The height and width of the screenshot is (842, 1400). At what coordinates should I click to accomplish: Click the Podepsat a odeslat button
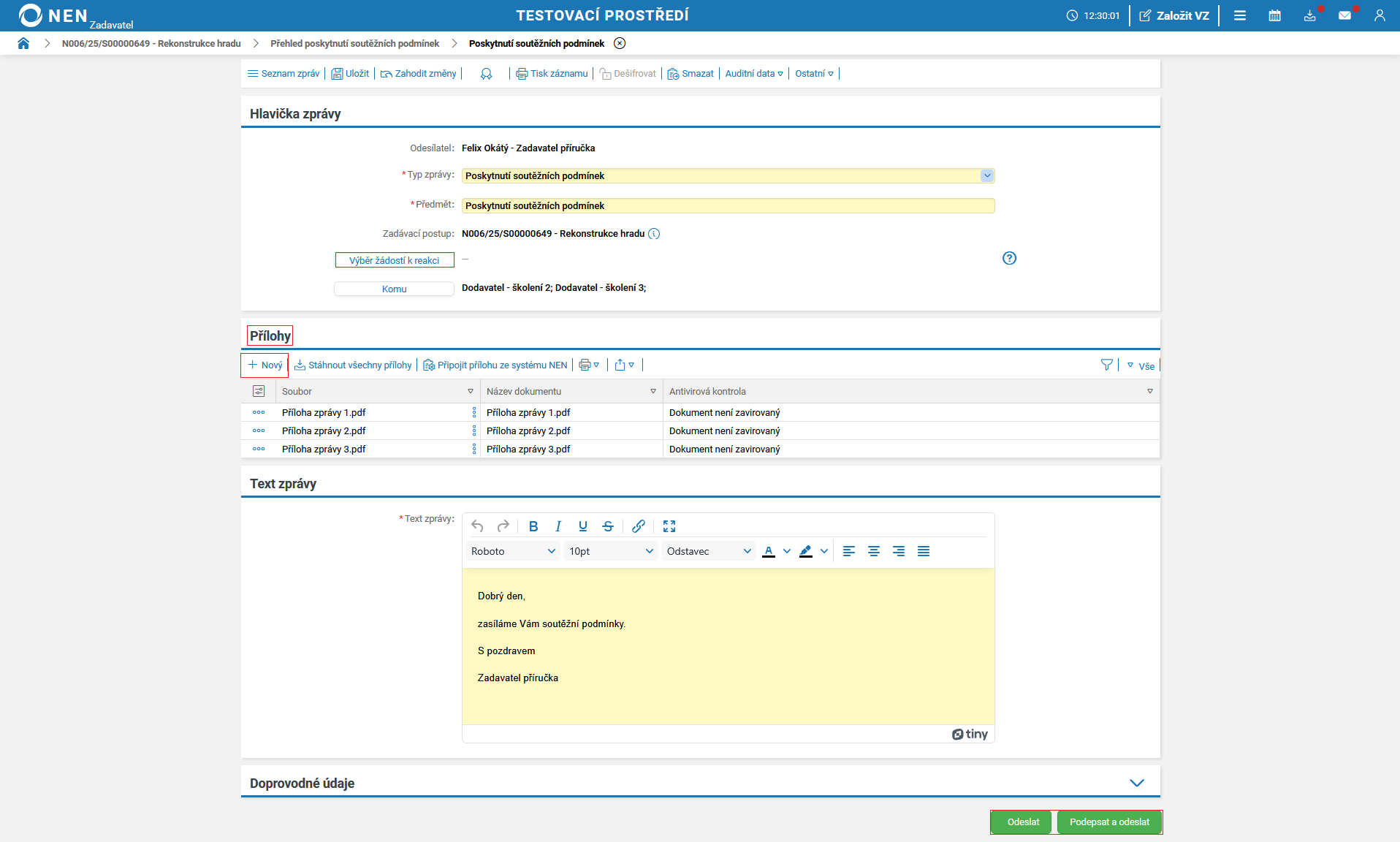1109,822
